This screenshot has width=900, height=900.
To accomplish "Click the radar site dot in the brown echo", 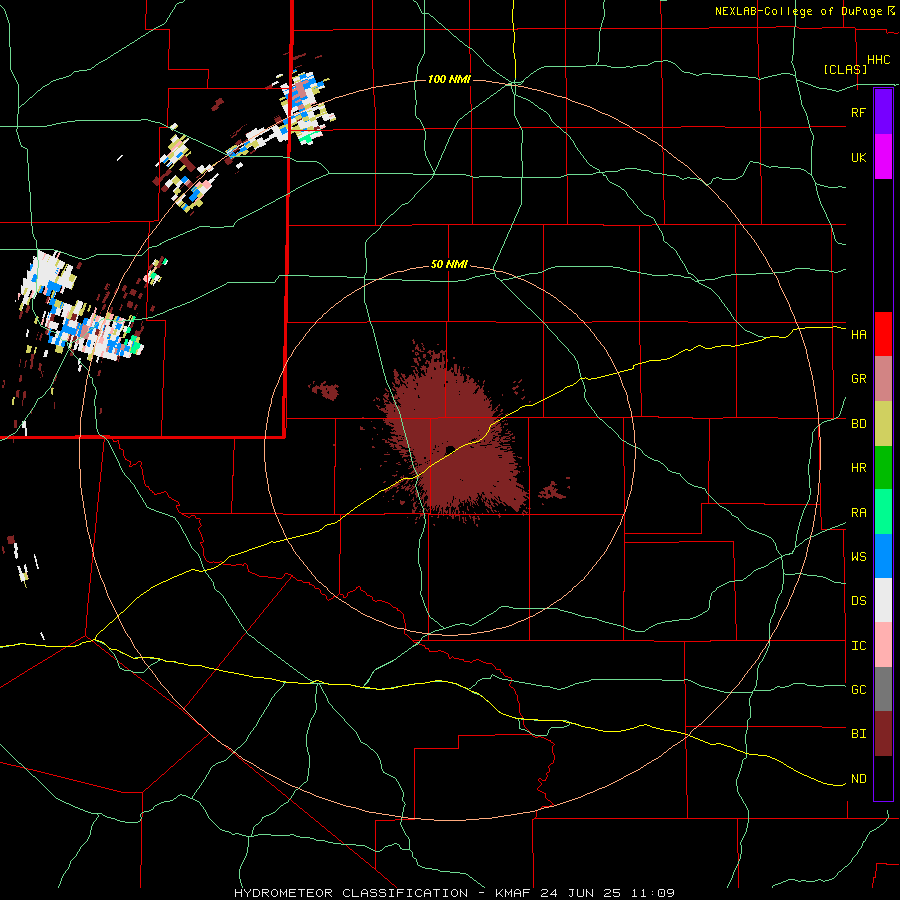I will [450, 449].
